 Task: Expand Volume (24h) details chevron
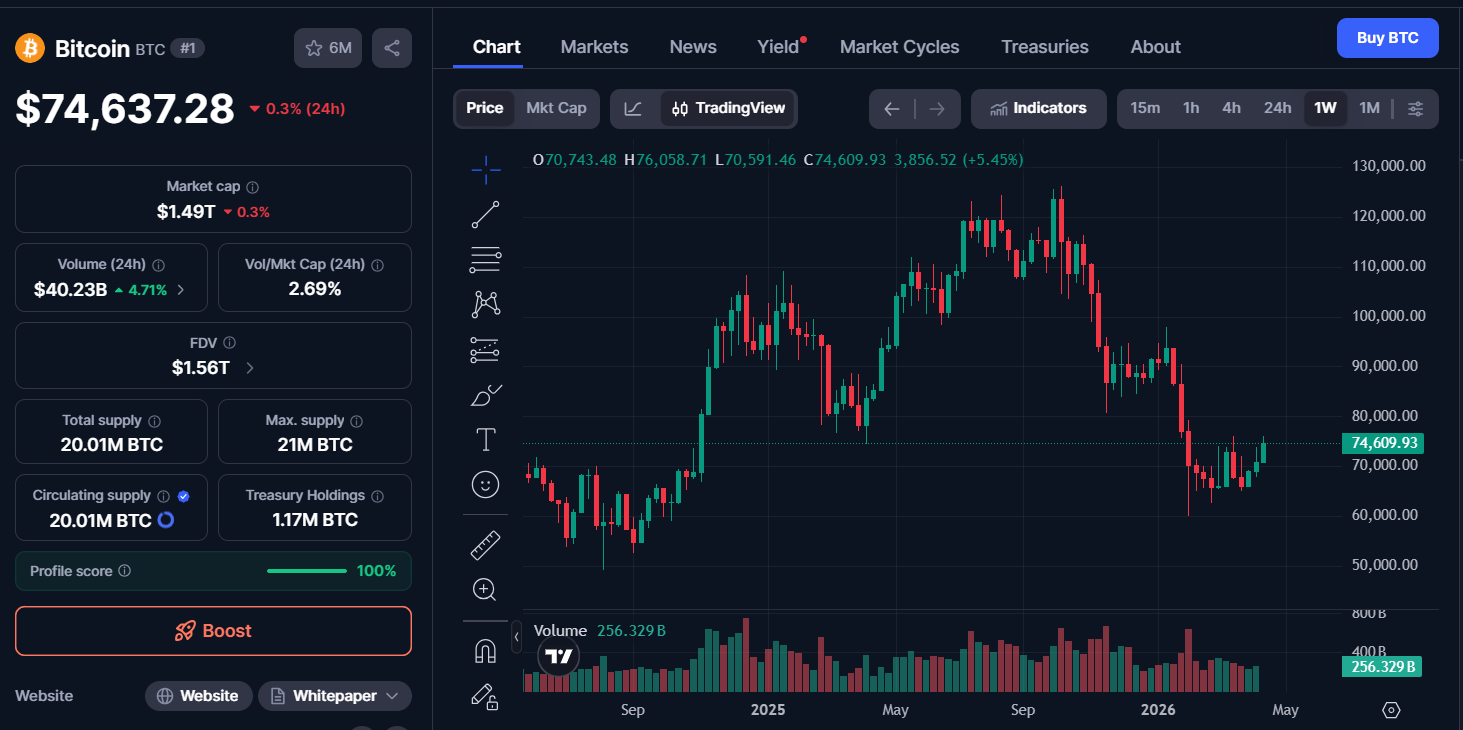point(181,290)
